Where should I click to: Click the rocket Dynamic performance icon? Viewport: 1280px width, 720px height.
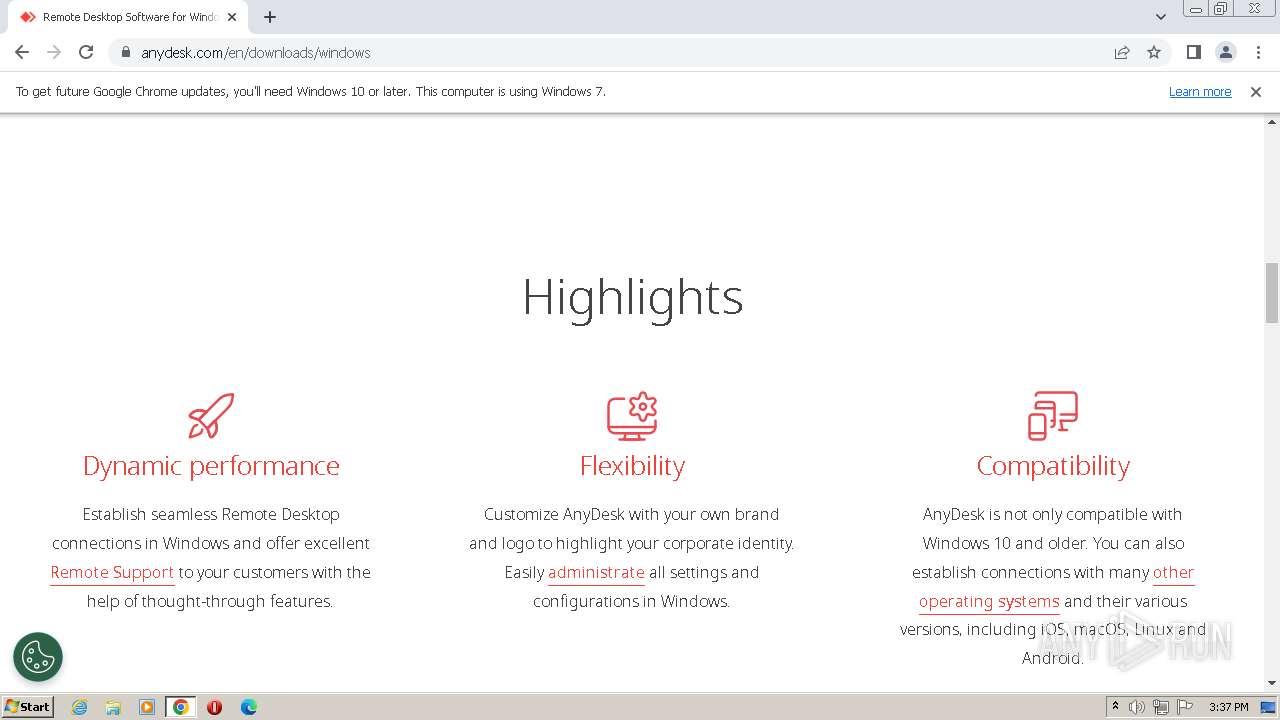point(211,415)
